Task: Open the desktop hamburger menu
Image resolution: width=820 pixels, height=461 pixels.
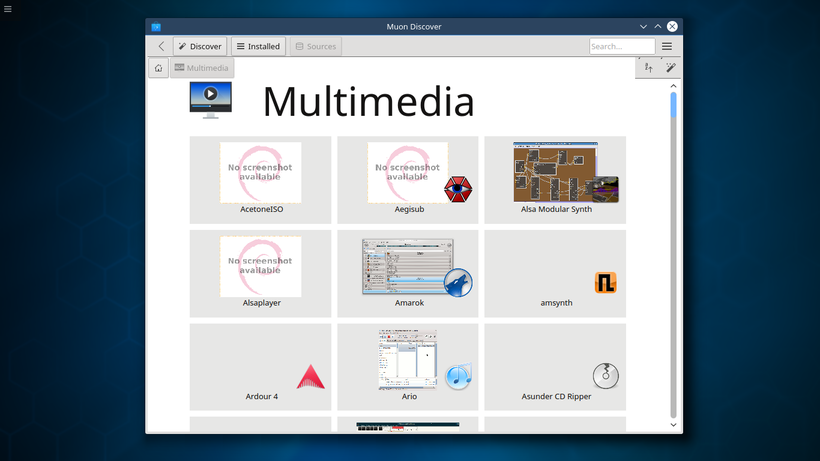Action: tap(8, 9)
